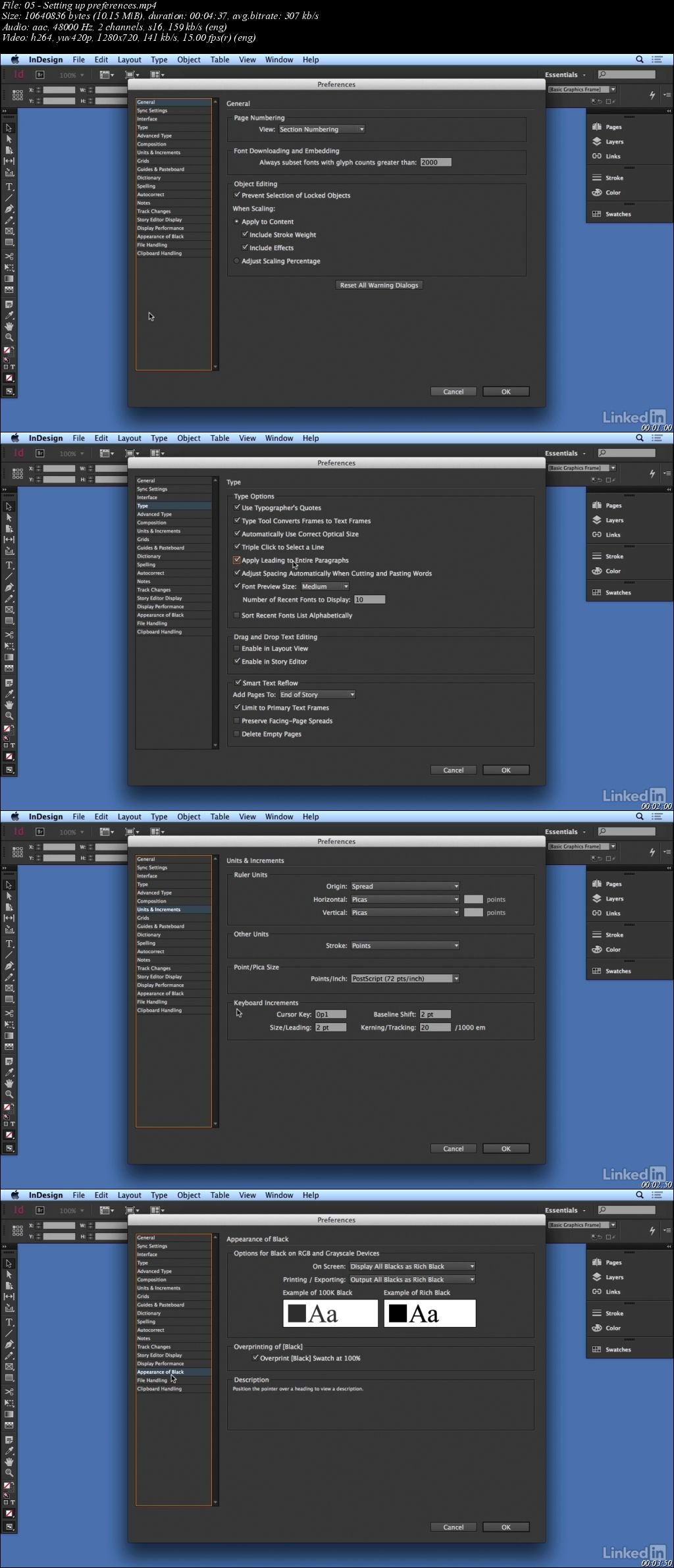The height and width of the screenshot is (1568, 674).
Task: Open Swatches panel next to Appearance of Black dialog
Action: click(611, 1349)
